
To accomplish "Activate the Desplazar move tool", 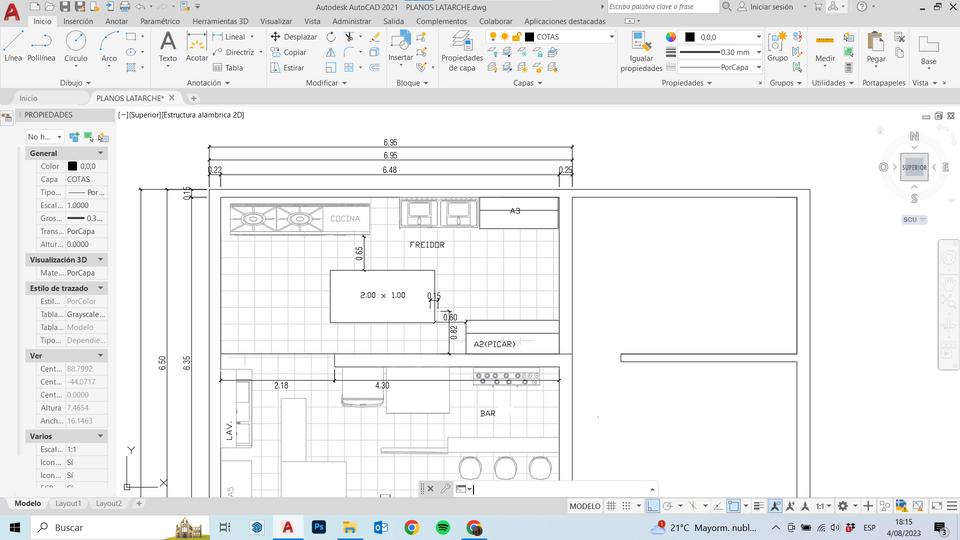I will point(294,37).
